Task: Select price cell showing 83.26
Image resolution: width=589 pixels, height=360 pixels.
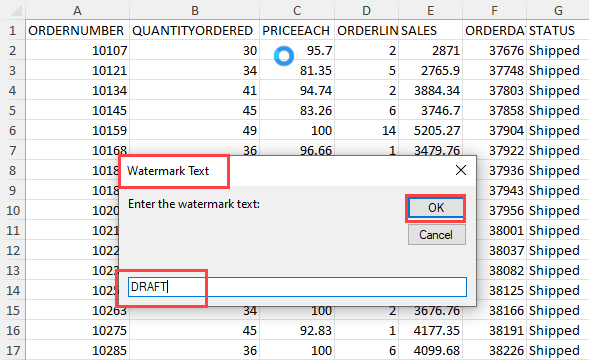Action: [297, 110]
